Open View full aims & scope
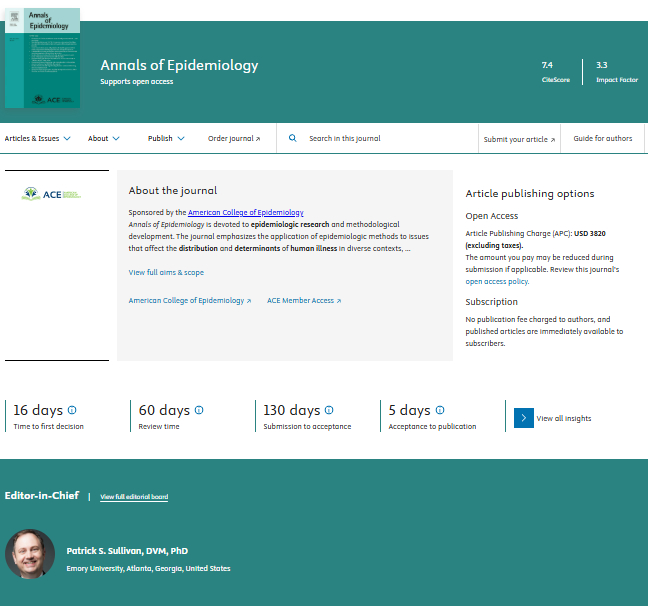Screen dimensions: 648x606 166,272
